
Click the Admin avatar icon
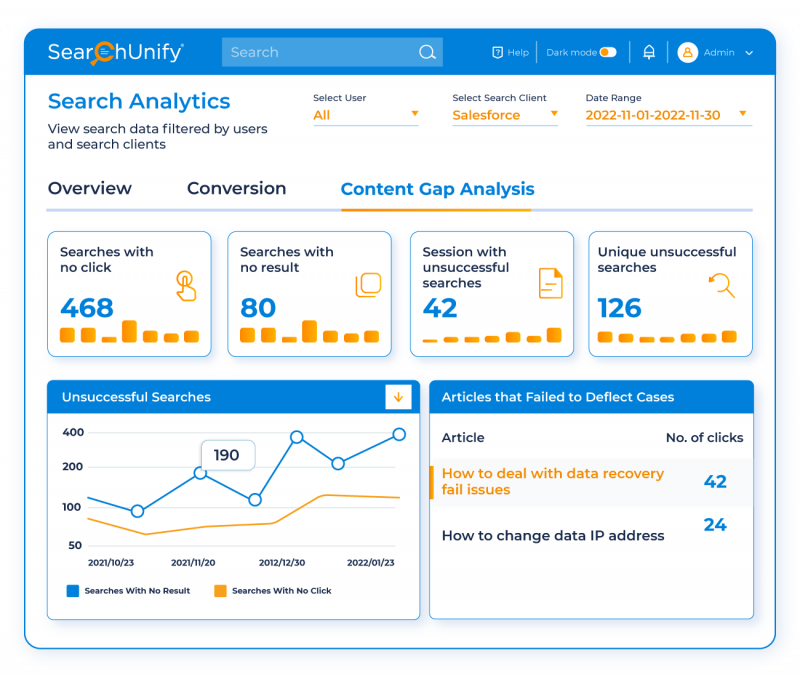[x=687, y=53]
